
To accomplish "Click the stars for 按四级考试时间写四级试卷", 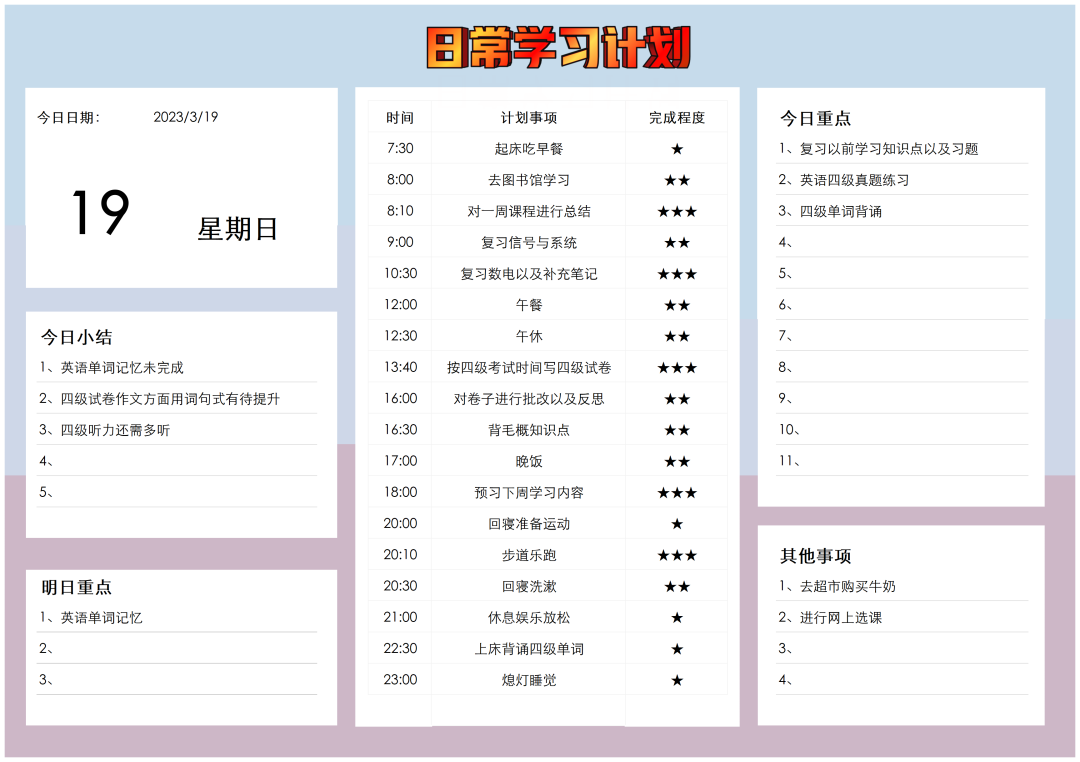I will coord(677,368).
